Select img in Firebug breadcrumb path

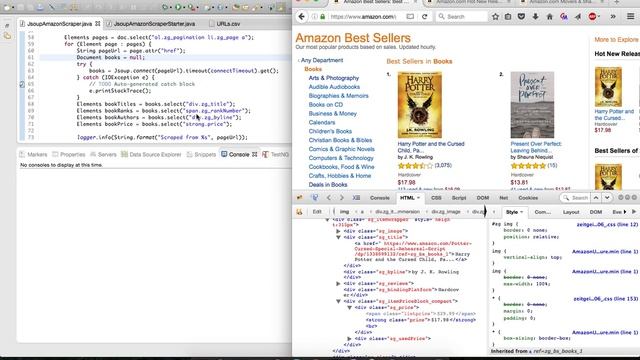click(x=344, y=212)
